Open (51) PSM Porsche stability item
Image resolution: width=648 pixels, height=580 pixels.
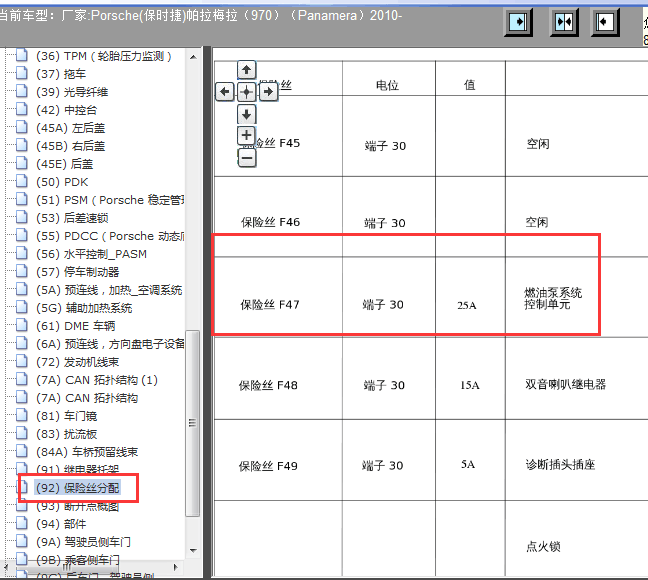coord(110,200)
